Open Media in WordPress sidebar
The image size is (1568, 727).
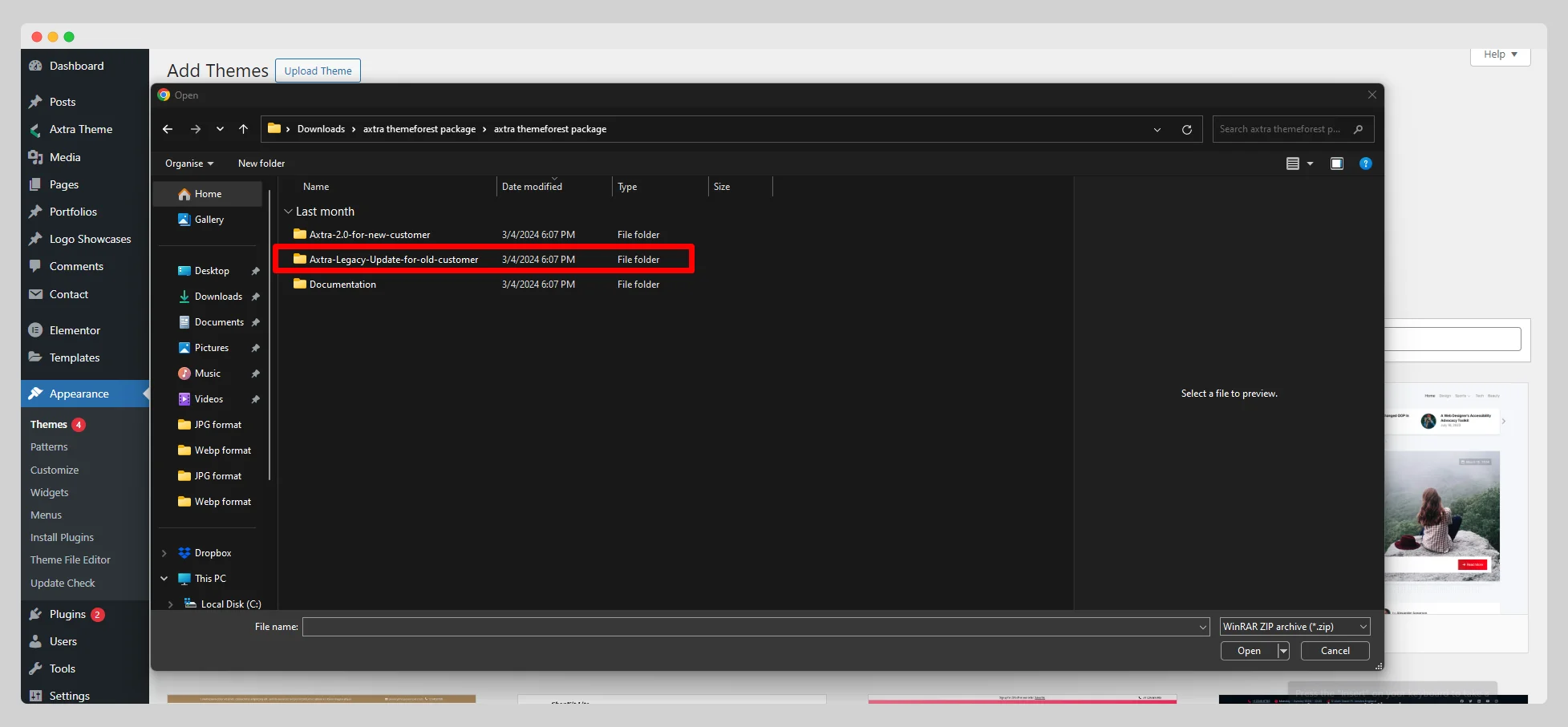coord(65,157)
